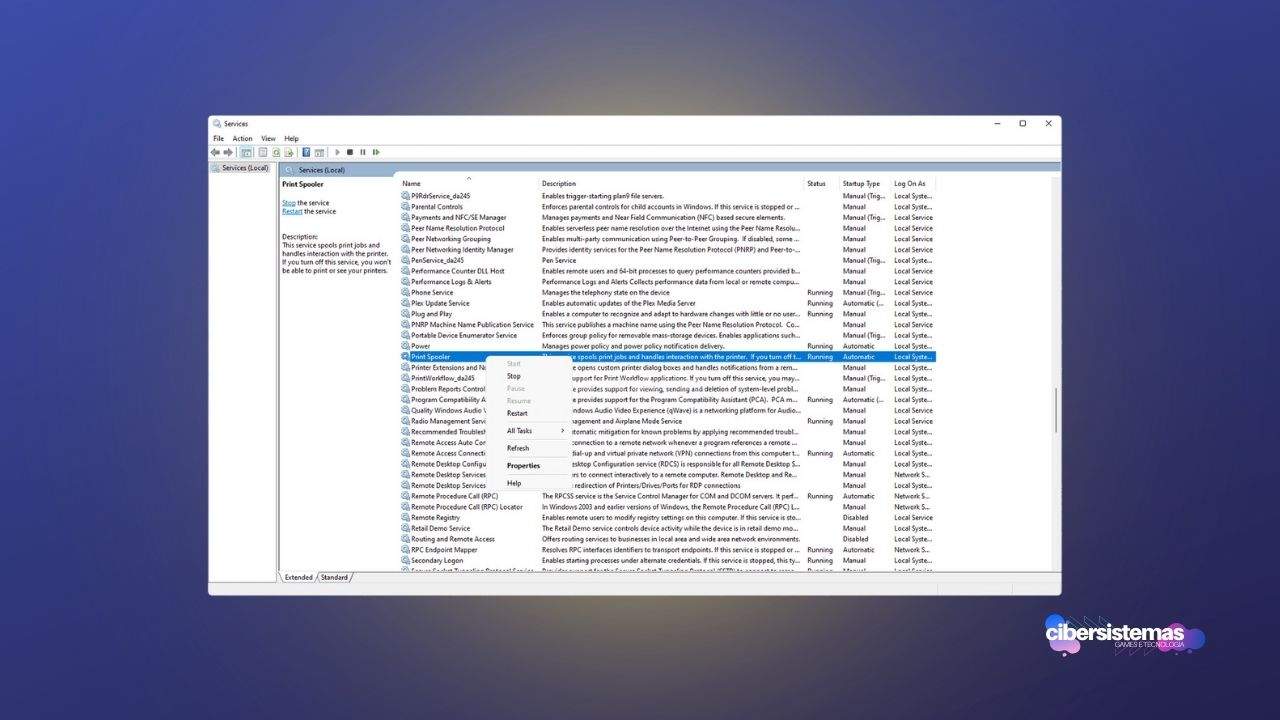Open the Help menu in menu bar
This screenshot has width=1280, height=720.
coord(291,139)
